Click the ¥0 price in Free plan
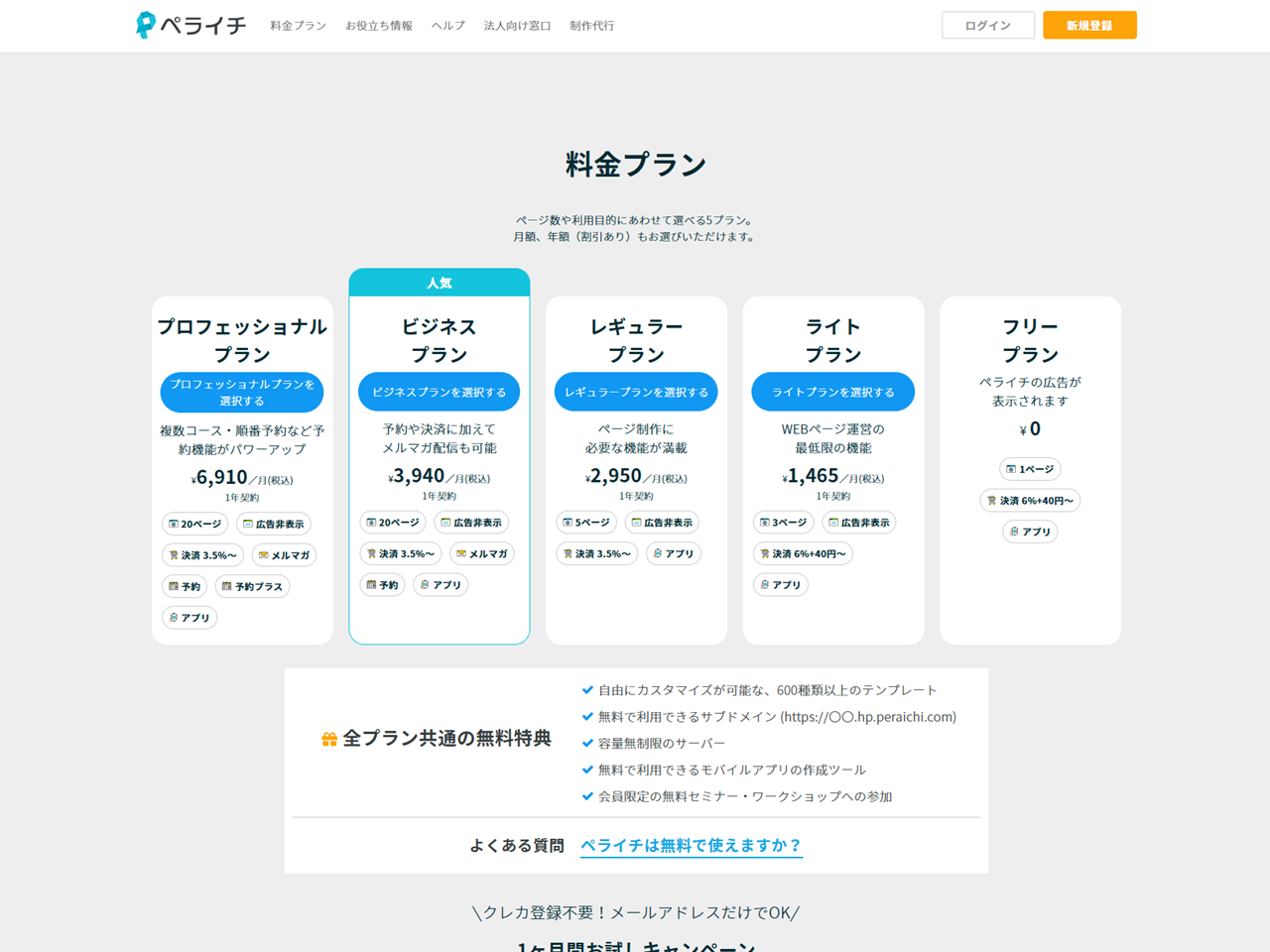 [x=1030, y=429]
